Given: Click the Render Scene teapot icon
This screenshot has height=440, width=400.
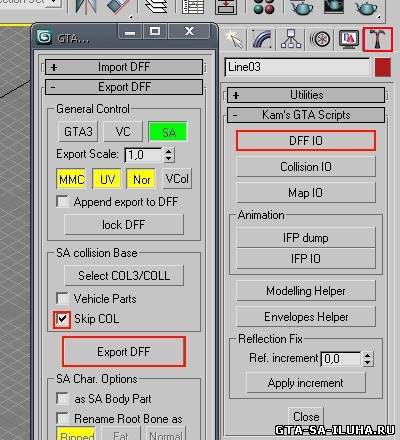Looking at the screenshot, I should [x=302, y=7].
